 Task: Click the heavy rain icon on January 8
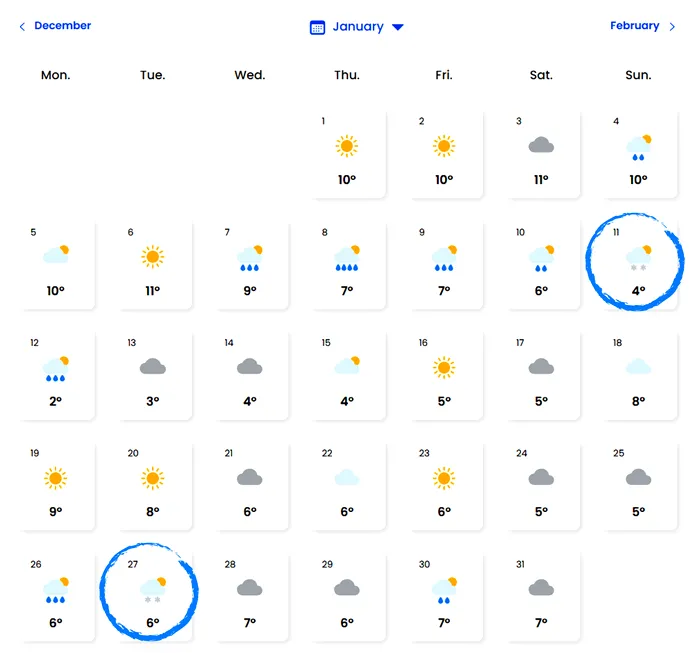(347, 259)
